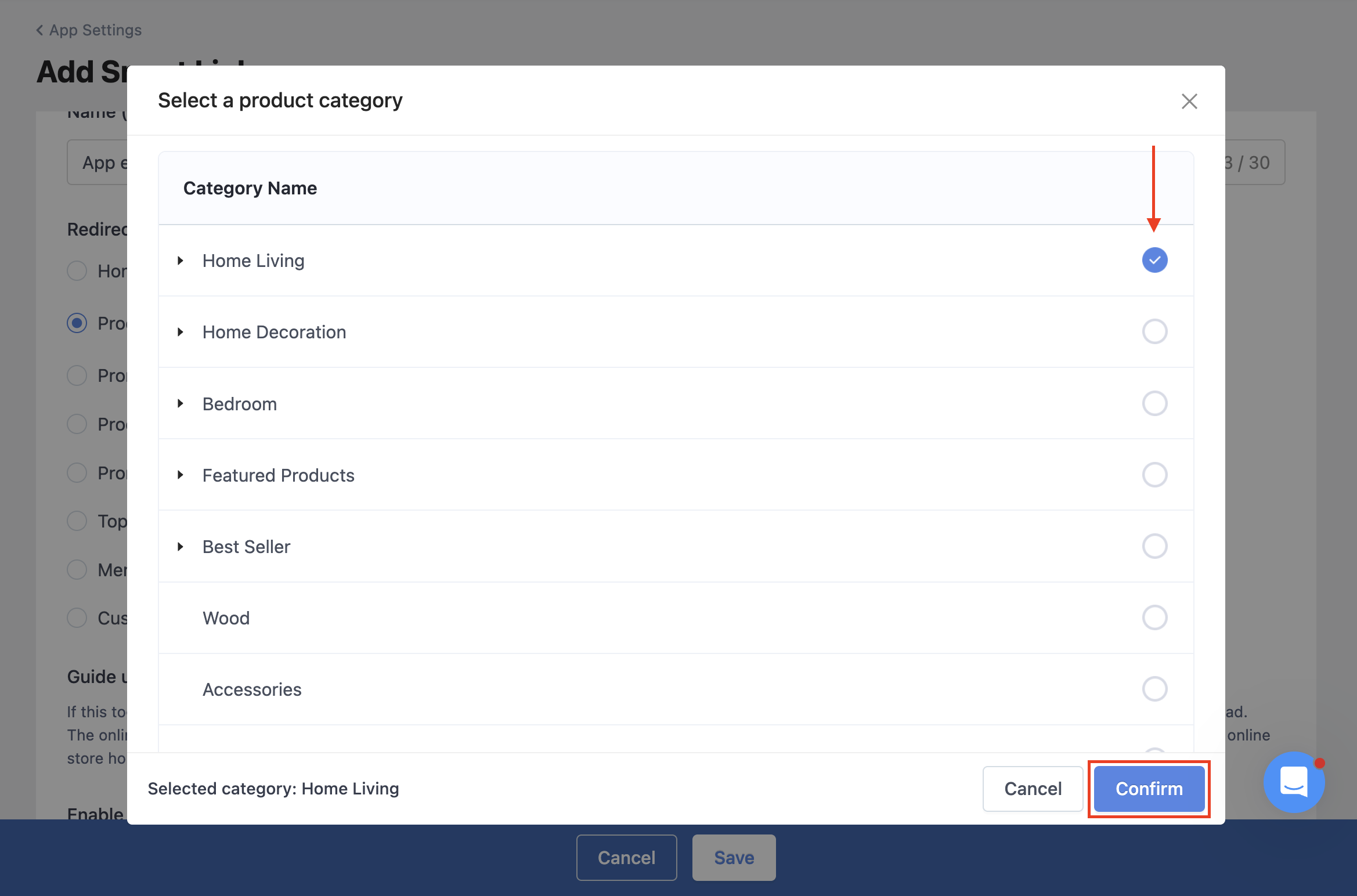This screenshot has height=896, width=1357.
Task: Expand the Home Living category
Action: point(181,261)
